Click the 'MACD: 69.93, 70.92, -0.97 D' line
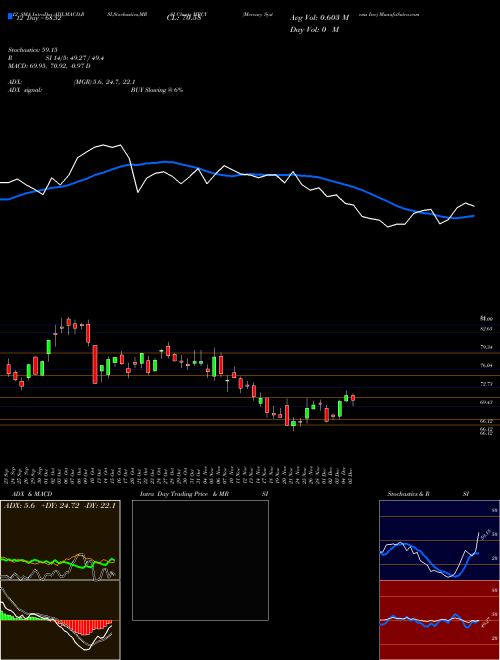This screenshot has height=660, width=500. [49, 66]
